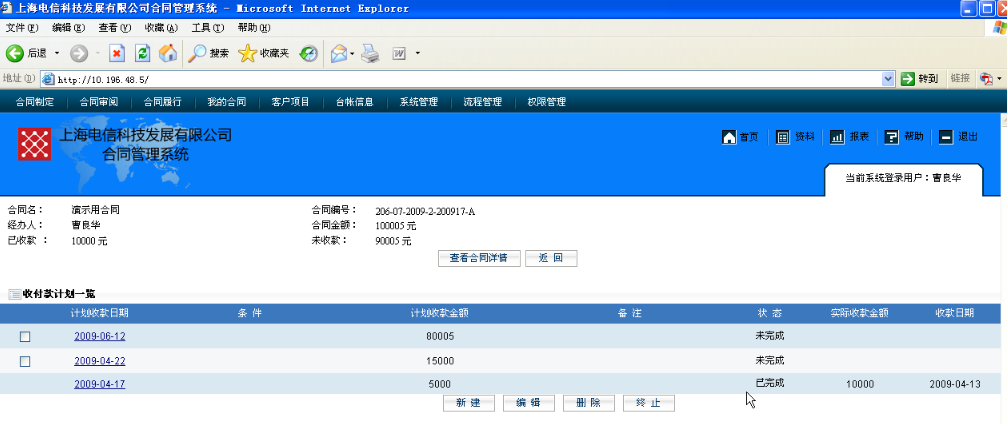
Task: Open the 收藏夹 favorites star button
Action: click(263, 53)
